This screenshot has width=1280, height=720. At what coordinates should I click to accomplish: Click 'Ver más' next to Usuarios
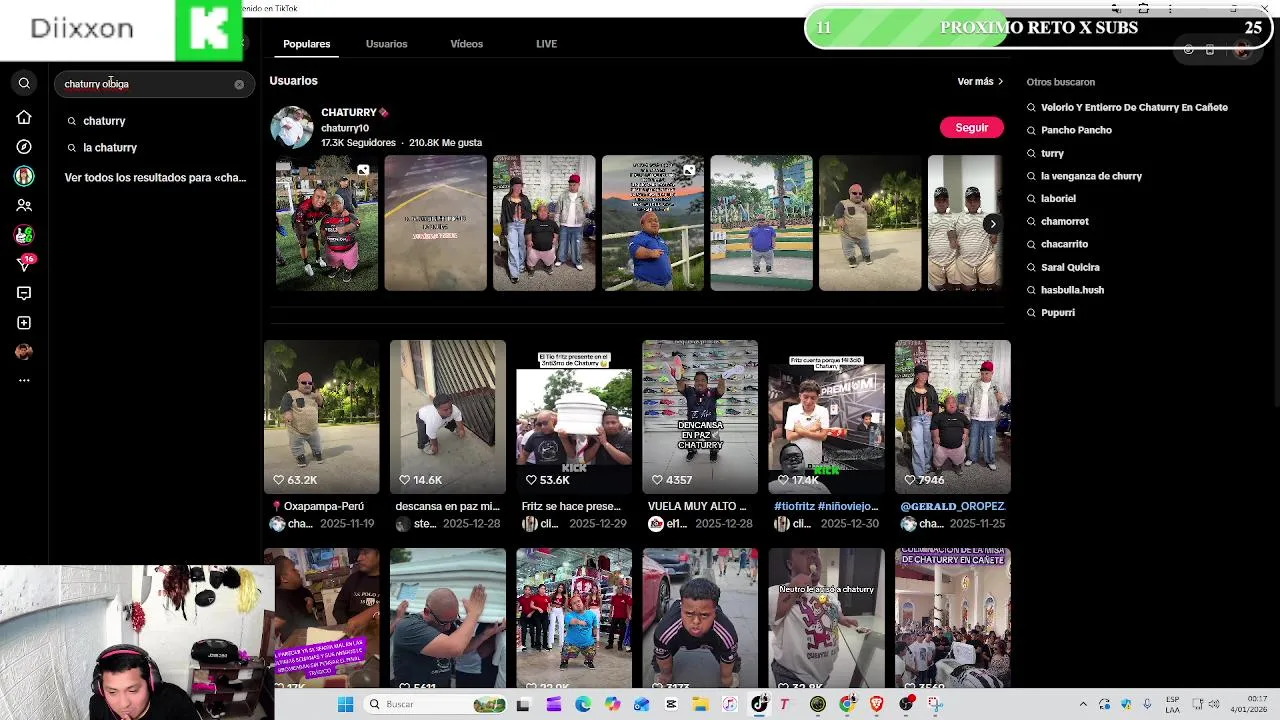coord(980,82)
